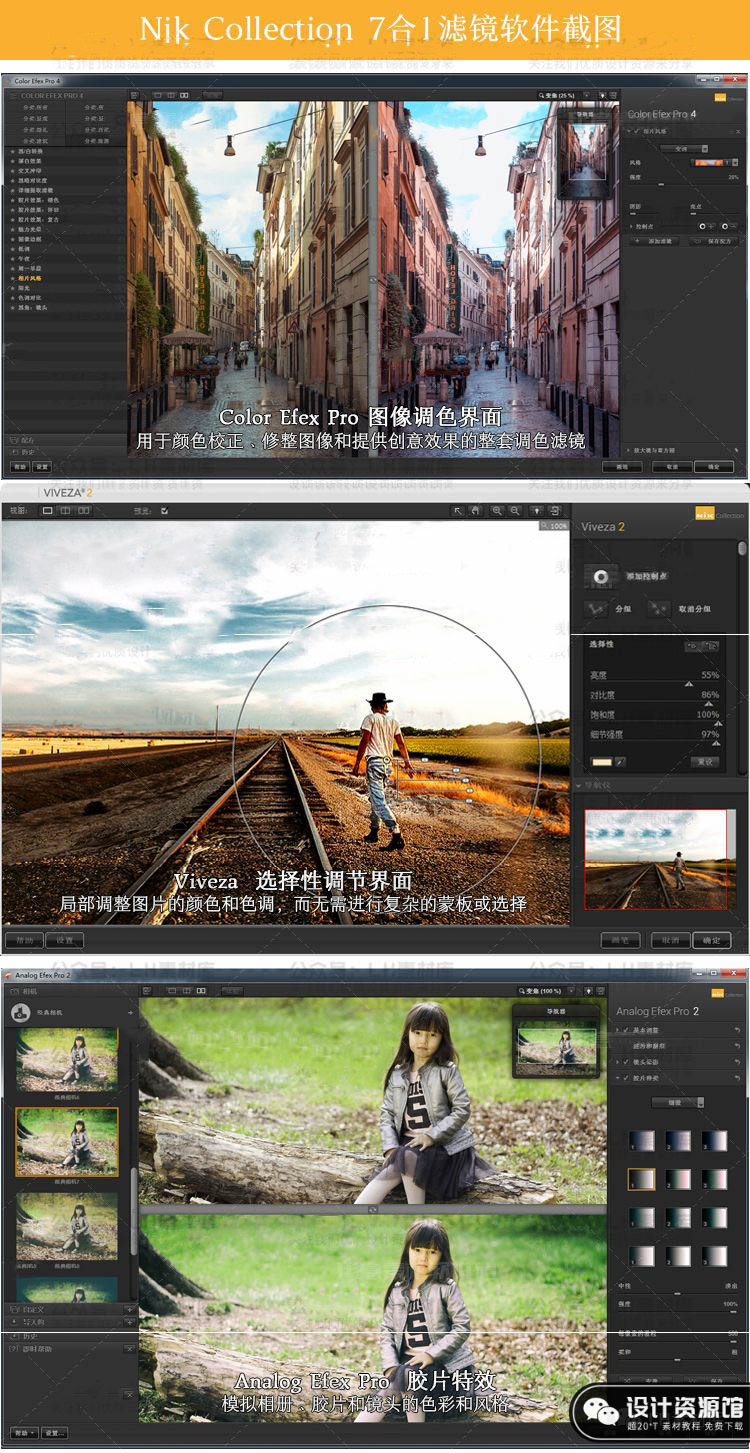
Task: Click zoom out magnifier in Viveza toolbar
Action: pos(515,510)
